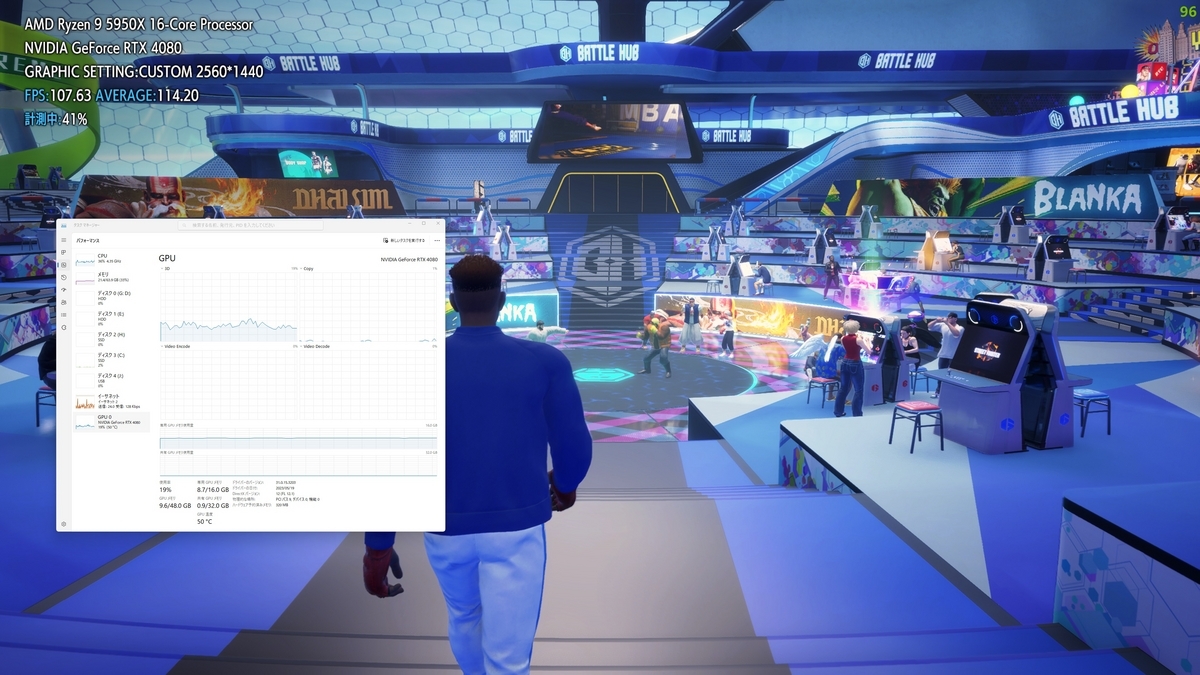The height and width of the screenshot is (675, 1200).
Task: Click the FPS:107.63 overlay readout
Action: coord(59,95)
